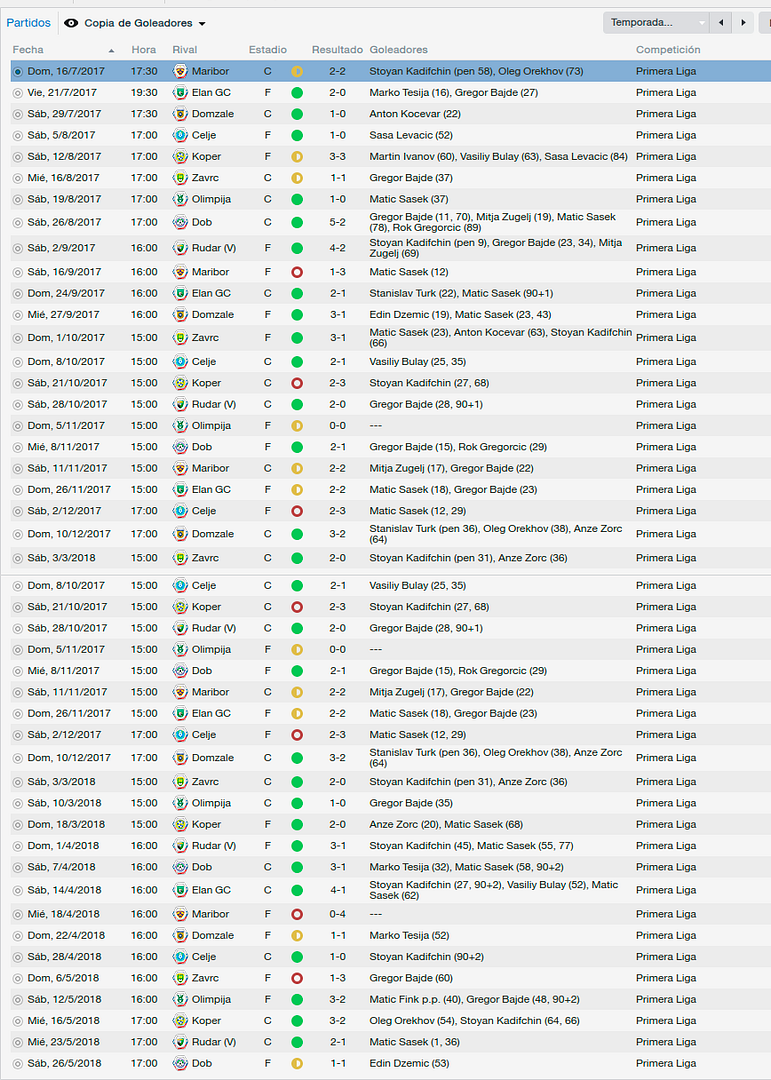Select the radio button for Mié, 18/4/2018

tap(18, 915)
